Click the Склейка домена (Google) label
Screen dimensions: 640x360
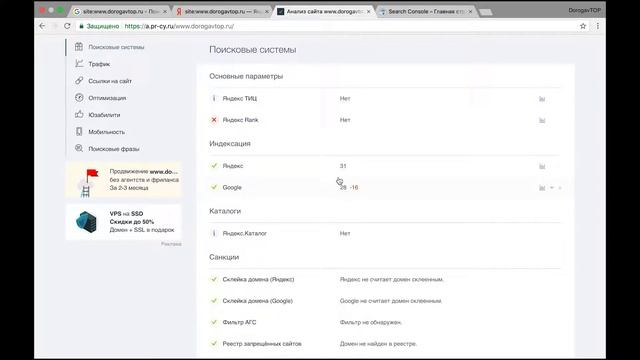tap(258, 301)
